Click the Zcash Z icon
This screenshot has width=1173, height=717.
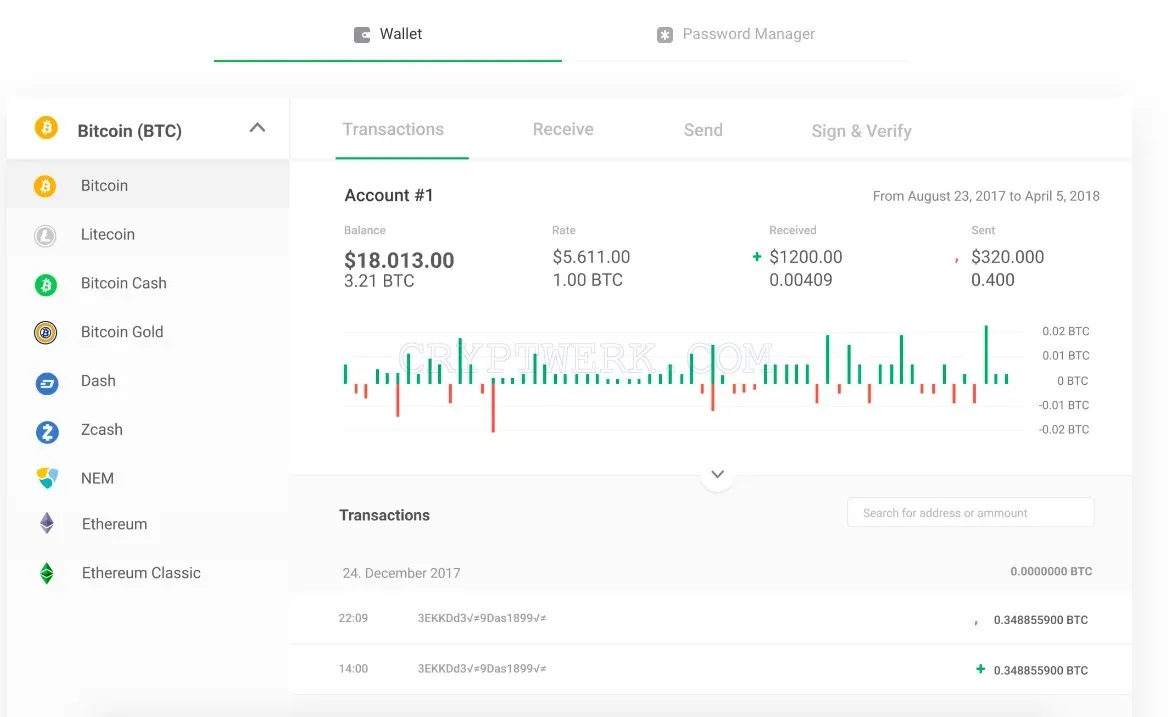pos(47,432)
